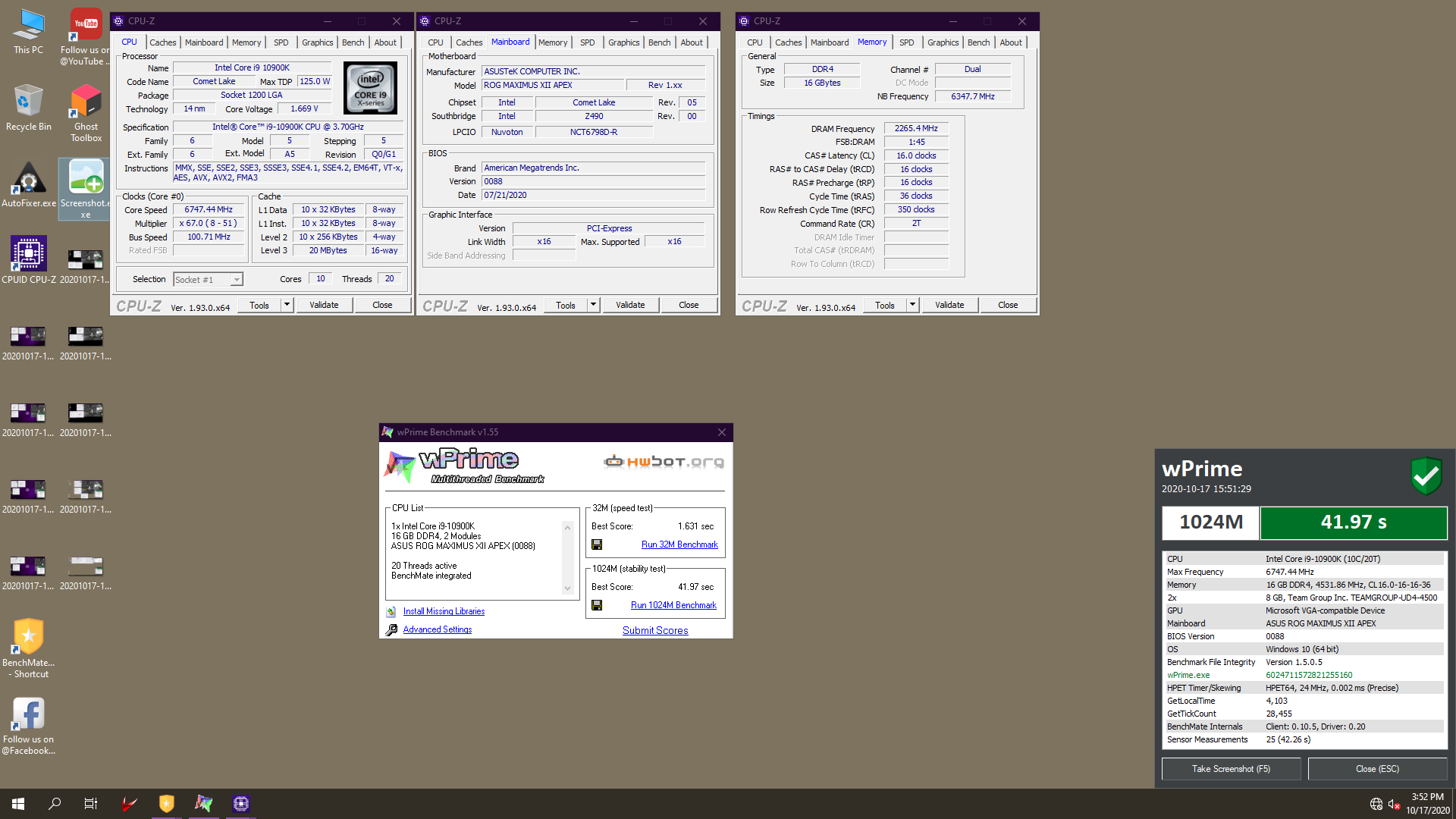Open the Facebook follow shortcut icon
The height and width of the screenshot is (819, 1456).
(x=28, y=725)
